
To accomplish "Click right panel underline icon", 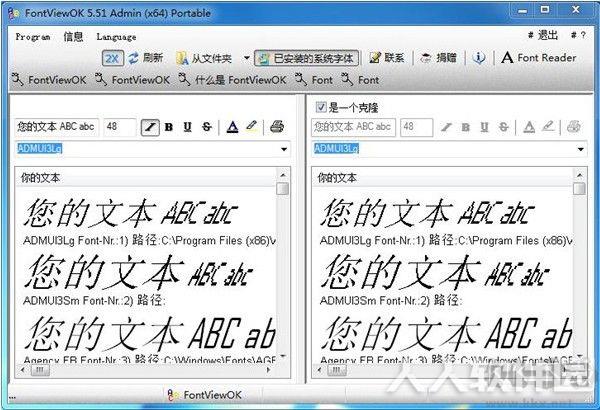I will point(484,127).
